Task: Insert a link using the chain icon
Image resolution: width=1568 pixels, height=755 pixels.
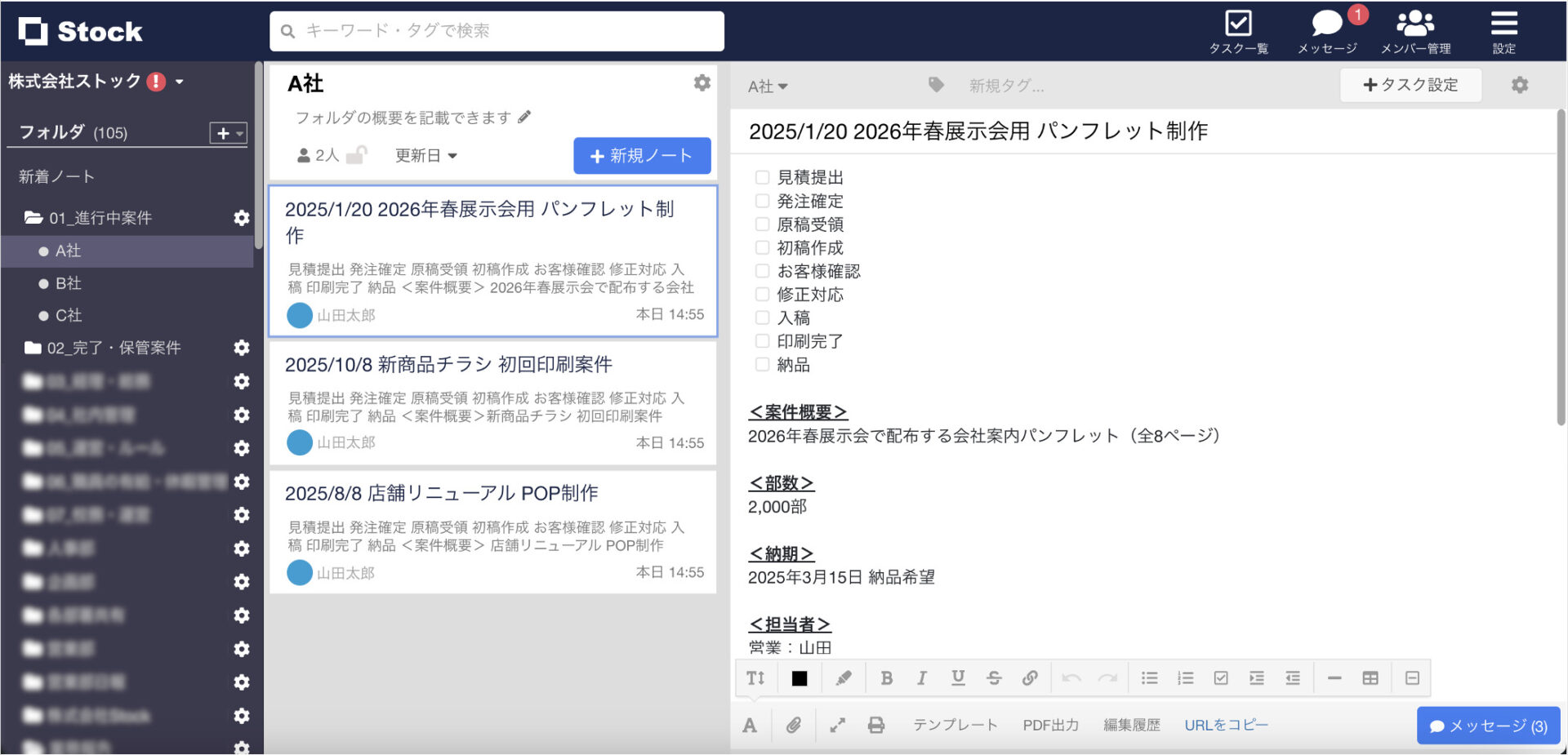Action: (x=1030, y=677)
